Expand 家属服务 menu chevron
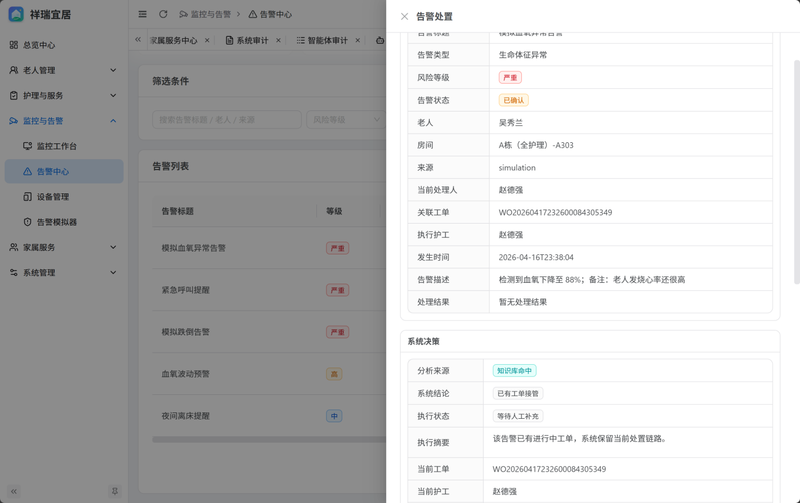 [x=113, y=247]
